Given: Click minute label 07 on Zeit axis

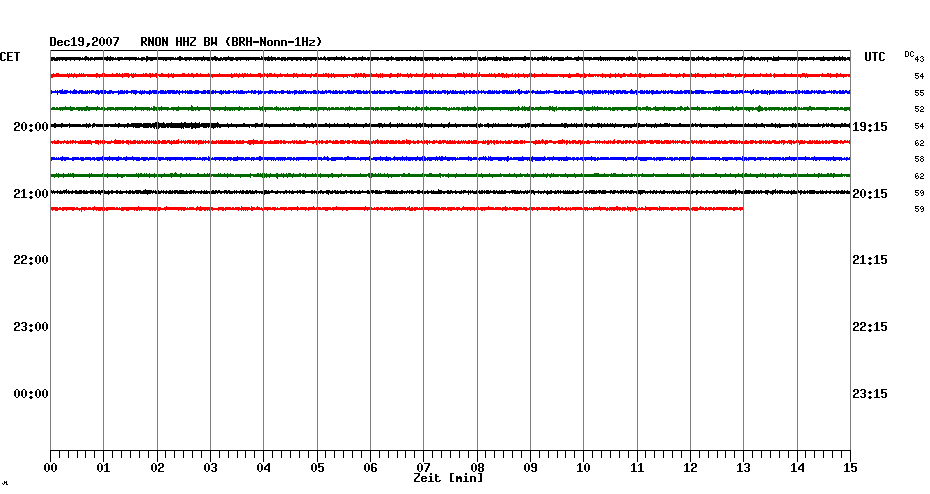Looking at the screenshot, I should 423,468.
